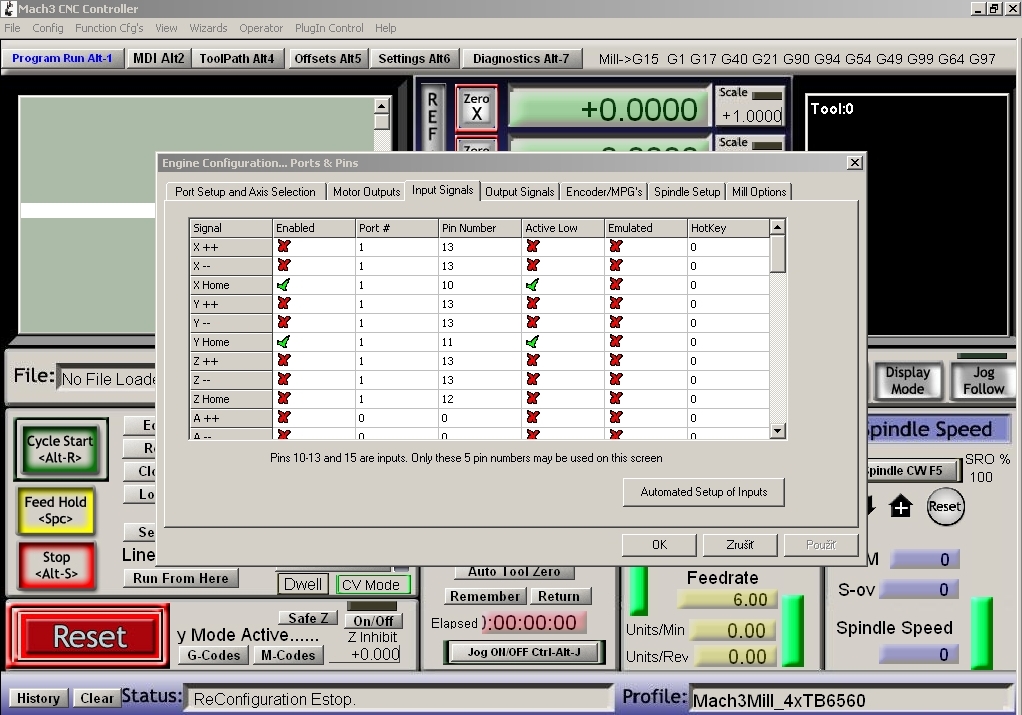
Task: Click the X ++ Enabled red cross
Action: tap(284, 247)
